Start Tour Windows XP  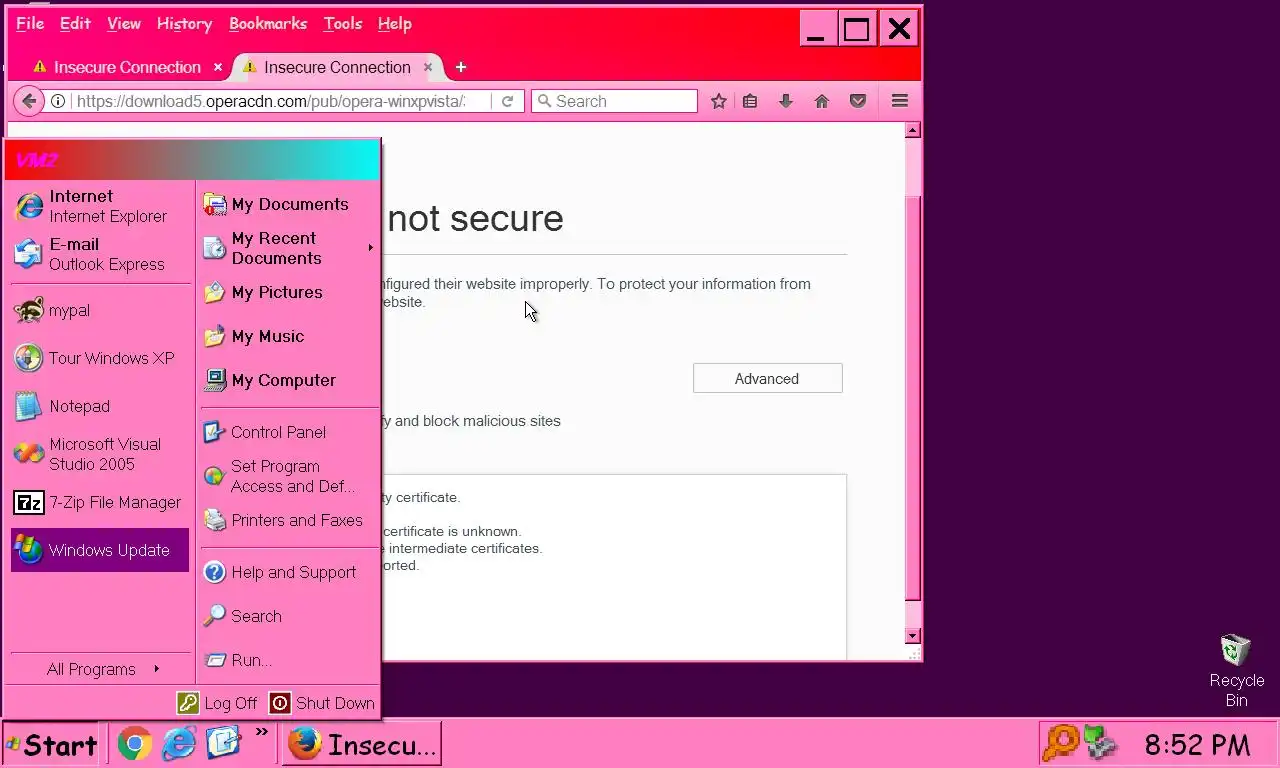click(x=100, y=358)
